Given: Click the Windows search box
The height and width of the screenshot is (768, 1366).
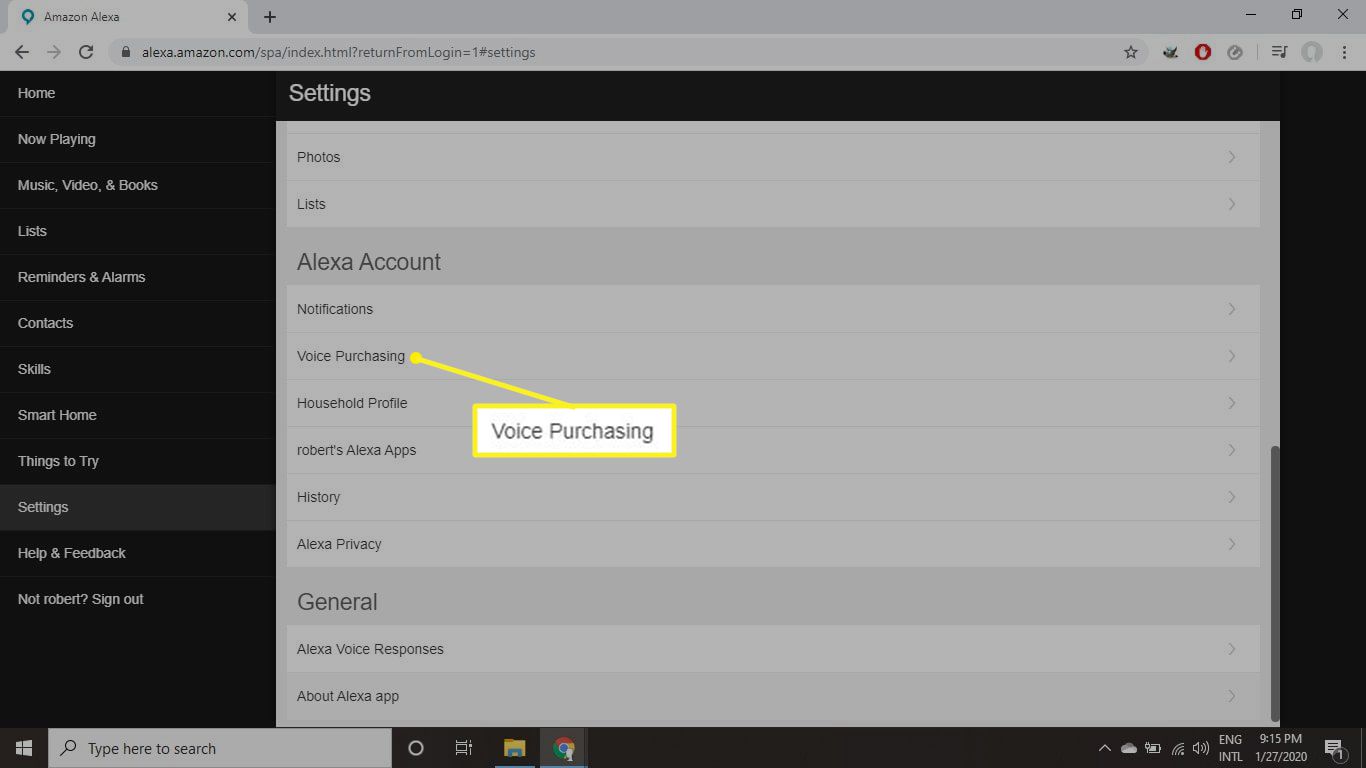Looking at the screenshot, I should [220, 748].
